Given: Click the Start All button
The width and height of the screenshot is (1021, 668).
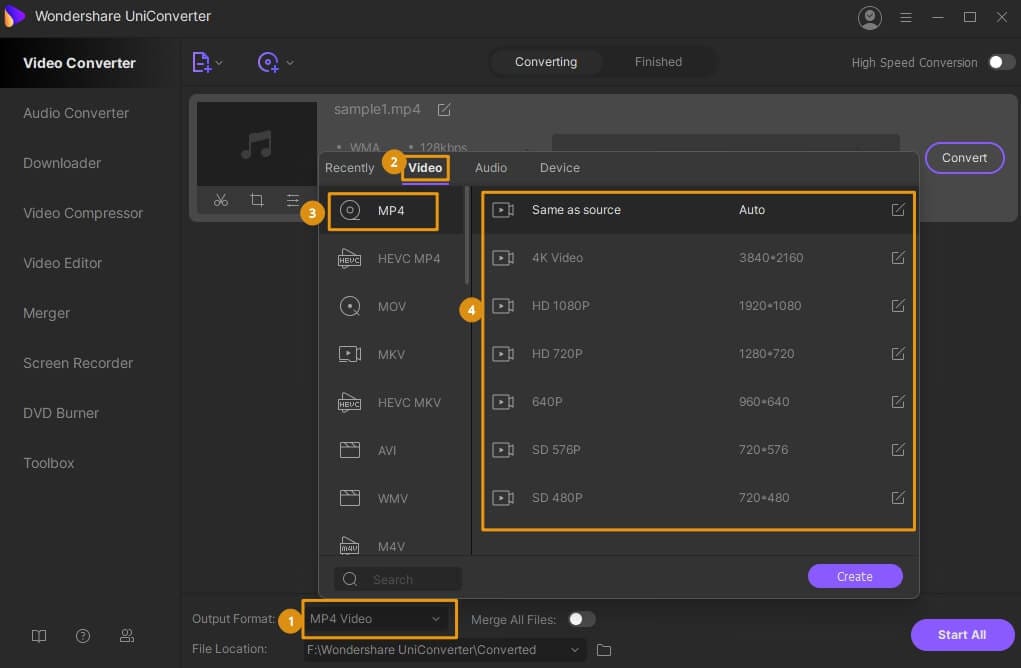Looking at the screenshot, I should coord(962,635).
